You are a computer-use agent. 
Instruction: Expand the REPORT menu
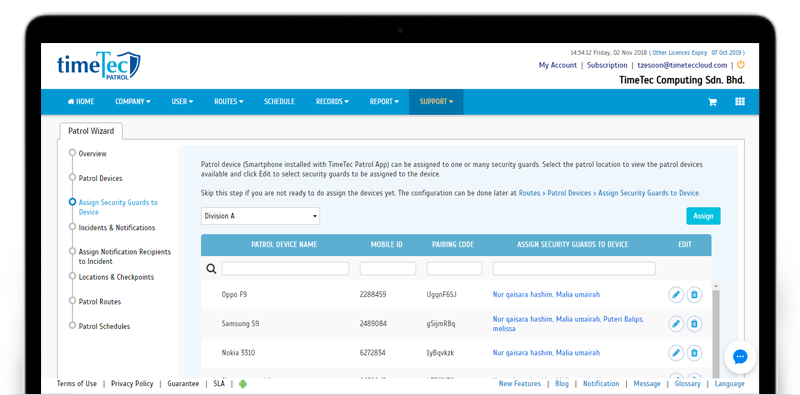point(384,102)
